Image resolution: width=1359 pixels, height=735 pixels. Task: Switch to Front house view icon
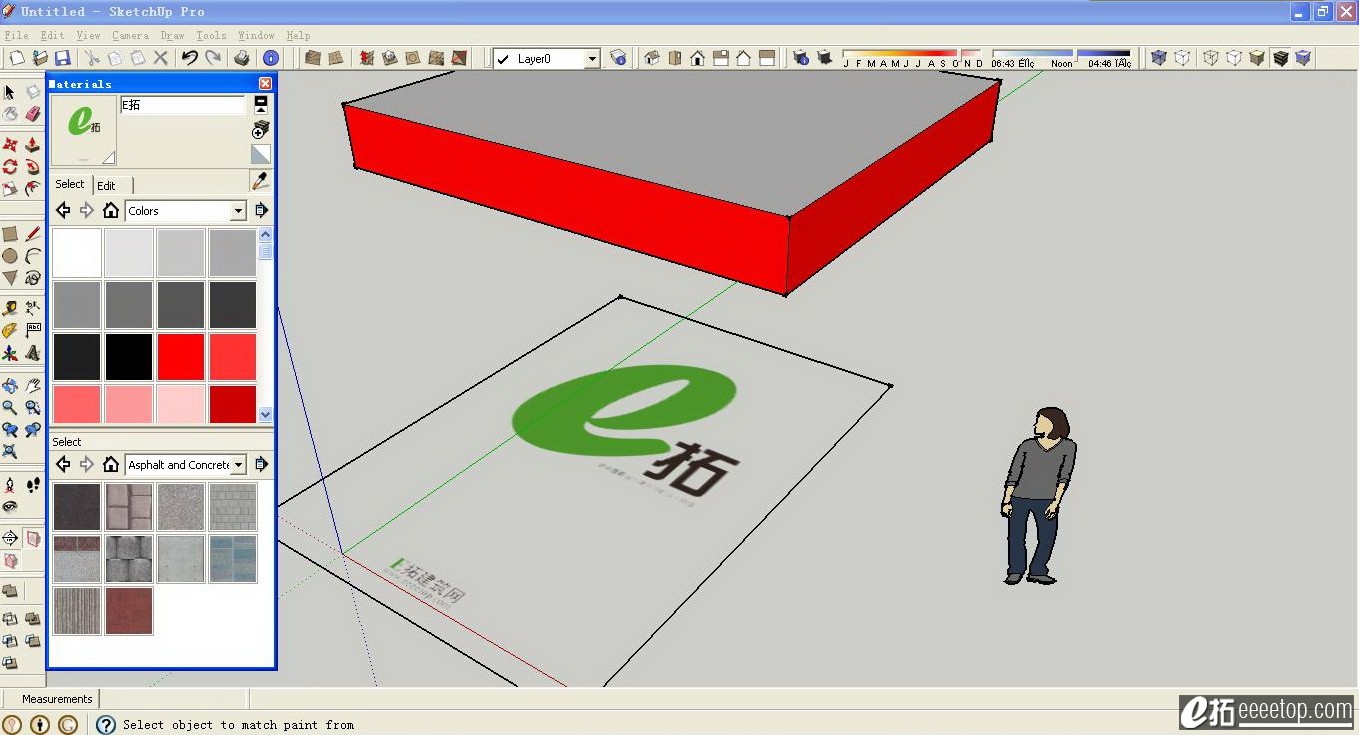coord(698,58)
